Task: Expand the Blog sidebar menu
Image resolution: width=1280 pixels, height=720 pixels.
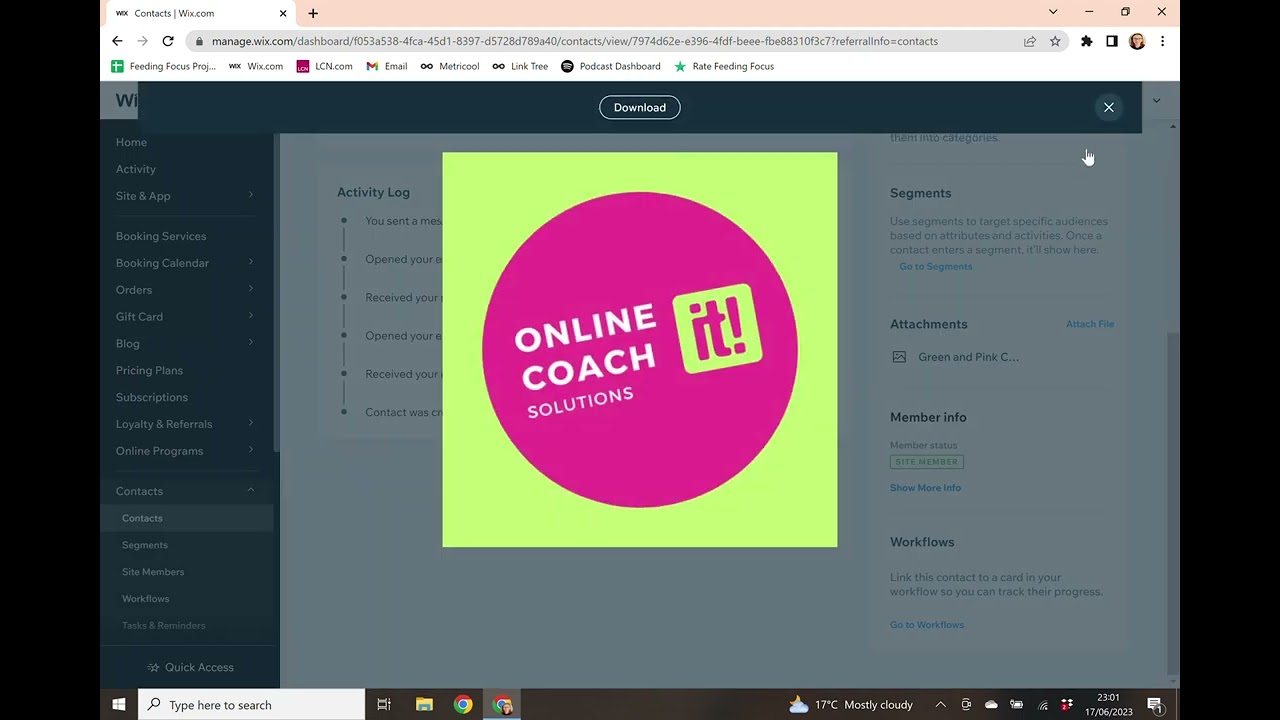Action: 185,344
